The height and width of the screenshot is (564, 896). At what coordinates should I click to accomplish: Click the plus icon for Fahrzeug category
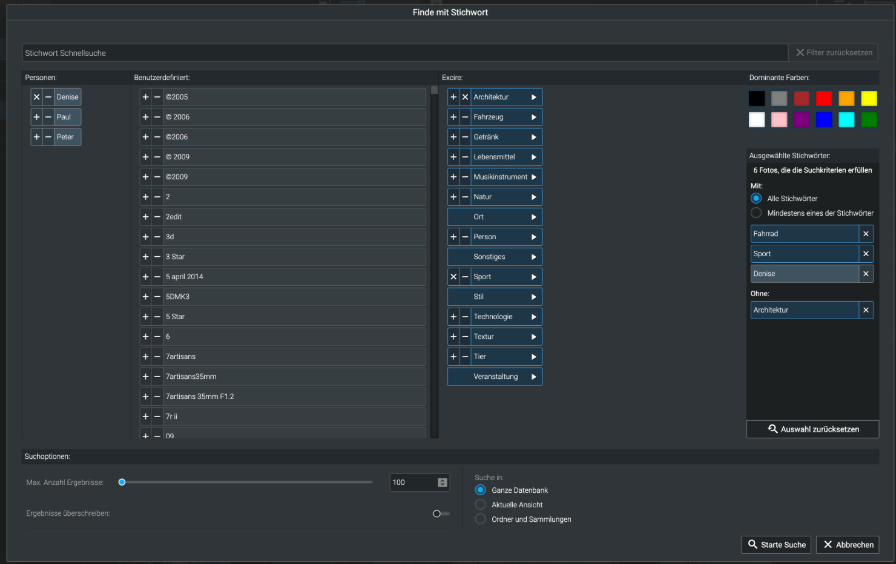coord(453,117)
